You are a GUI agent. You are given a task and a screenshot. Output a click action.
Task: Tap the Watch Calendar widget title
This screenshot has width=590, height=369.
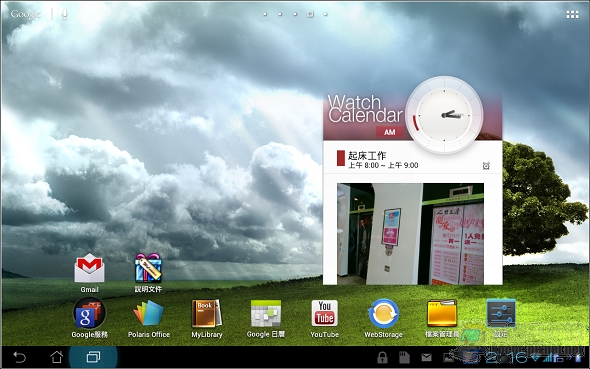365,109
